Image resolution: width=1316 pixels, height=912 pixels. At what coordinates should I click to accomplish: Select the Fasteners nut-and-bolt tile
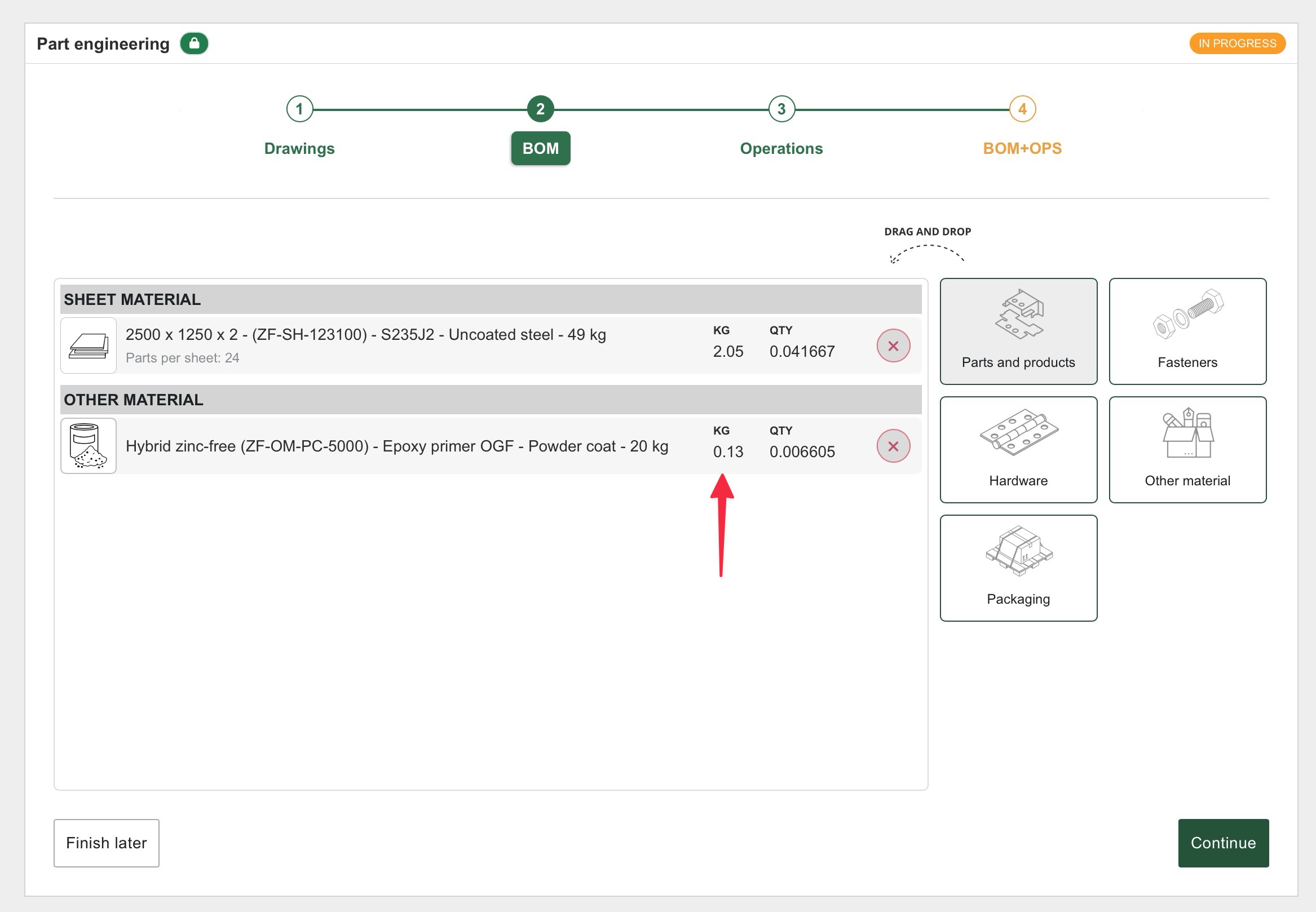(x=1187, y=331)
